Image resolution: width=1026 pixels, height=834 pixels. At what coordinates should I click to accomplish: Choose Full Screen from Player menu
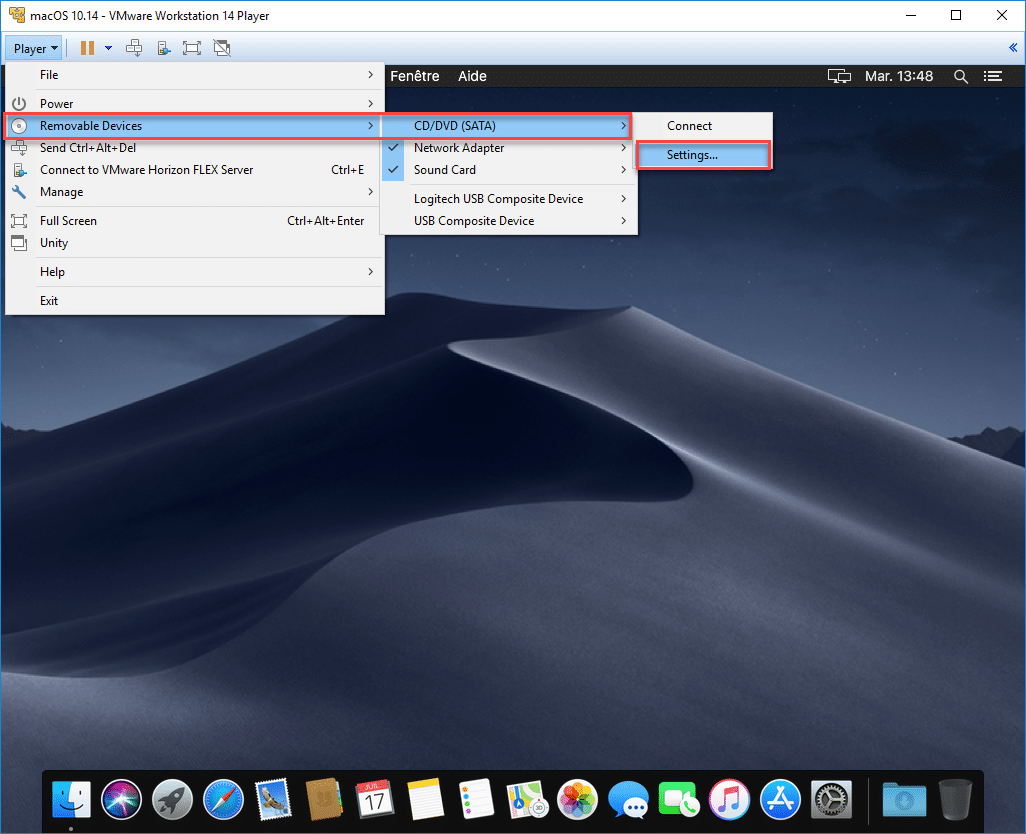[x=195, y=221]
